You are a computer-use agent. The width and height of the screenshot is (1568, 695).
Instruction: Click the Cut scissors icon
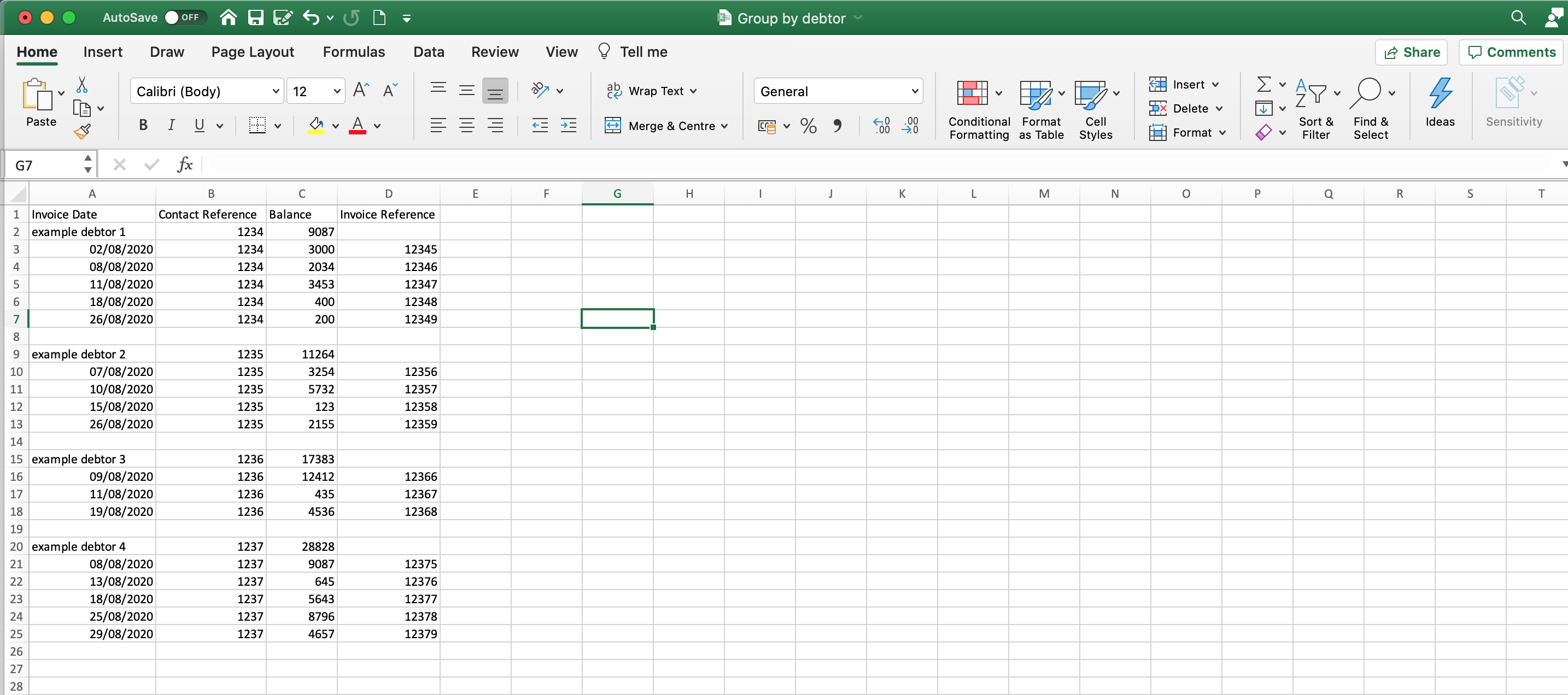pos(82,85)
